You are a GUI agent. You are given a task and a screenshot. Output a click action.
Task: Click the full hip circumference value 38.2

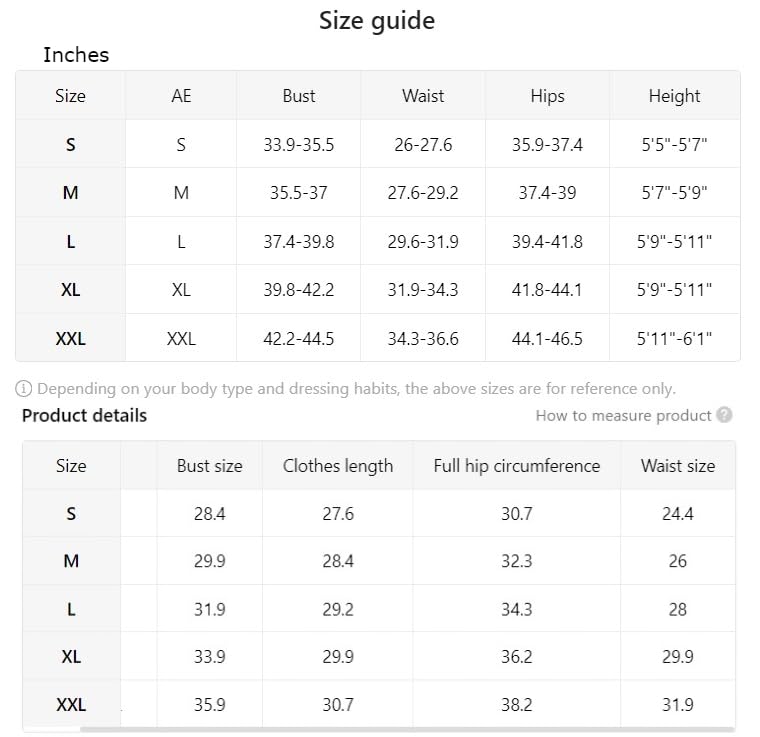point(516,705)
